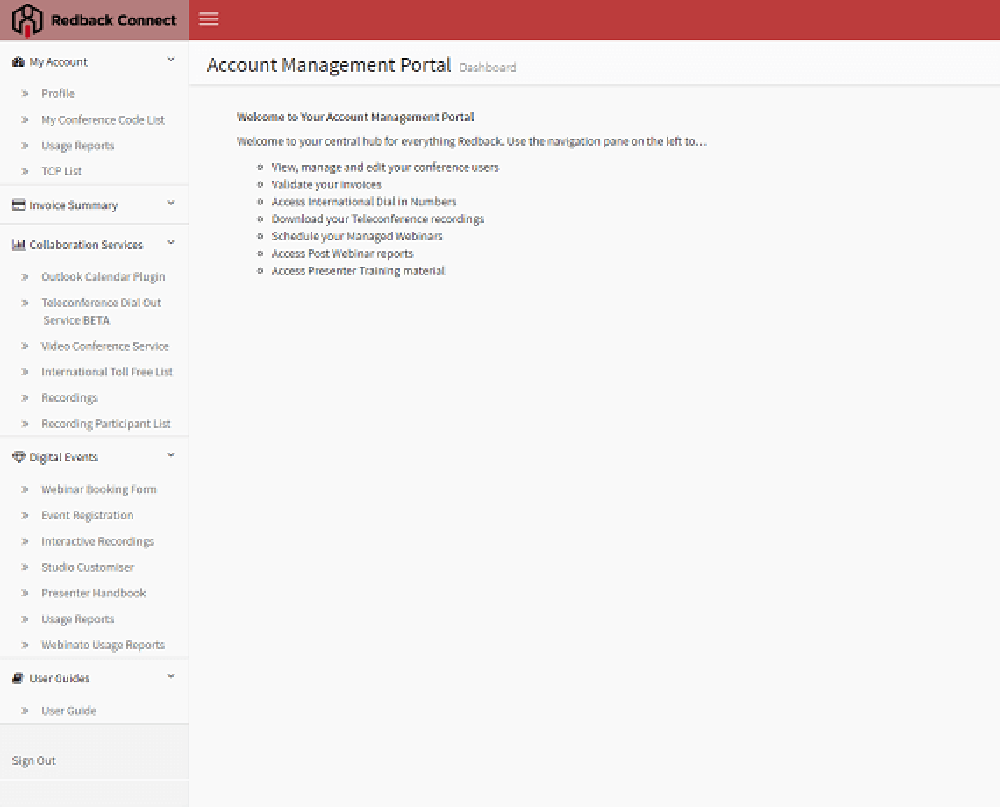Click 'View, manage and edit your conference users'
This screenshot has height=807, width=1000.
click(x=385, y=167)
